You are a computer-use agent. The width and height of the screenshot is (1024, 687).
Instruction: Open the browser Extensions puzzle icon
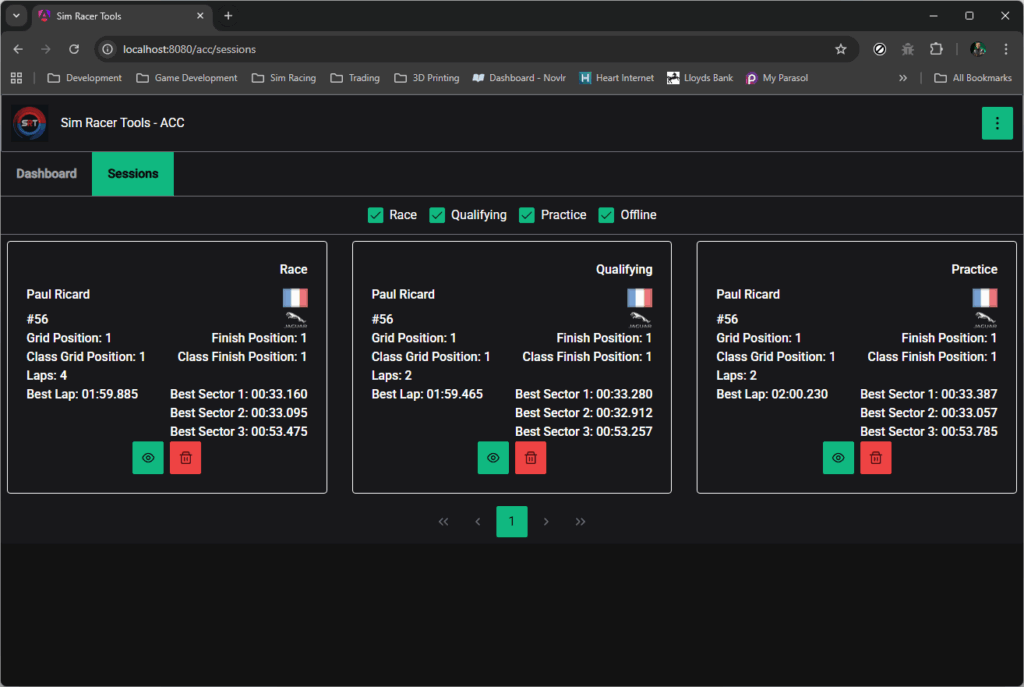click(x=936, y=49)
